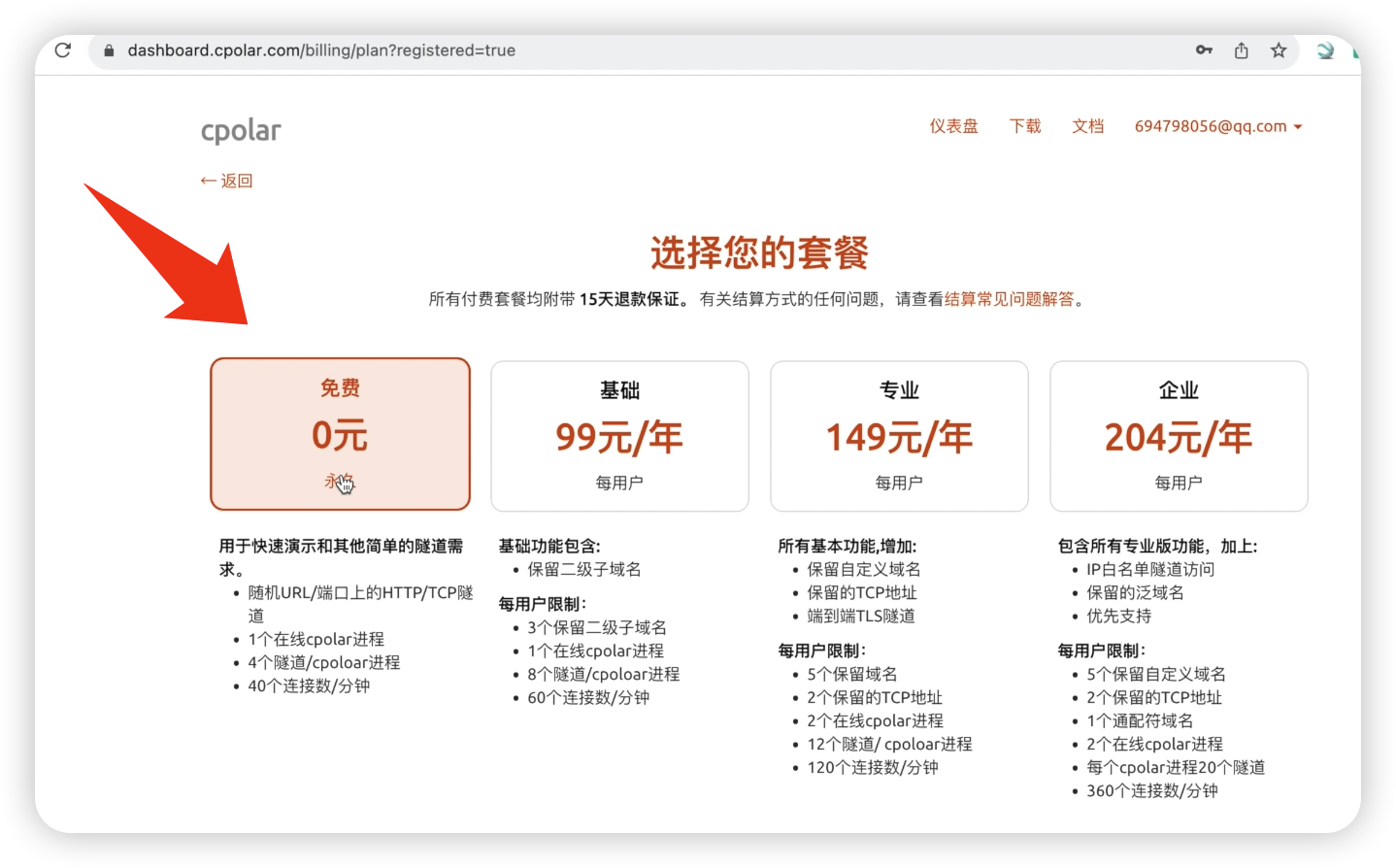Open the saved passwords key icon
1396x868 pixels.
[1204, 50]
